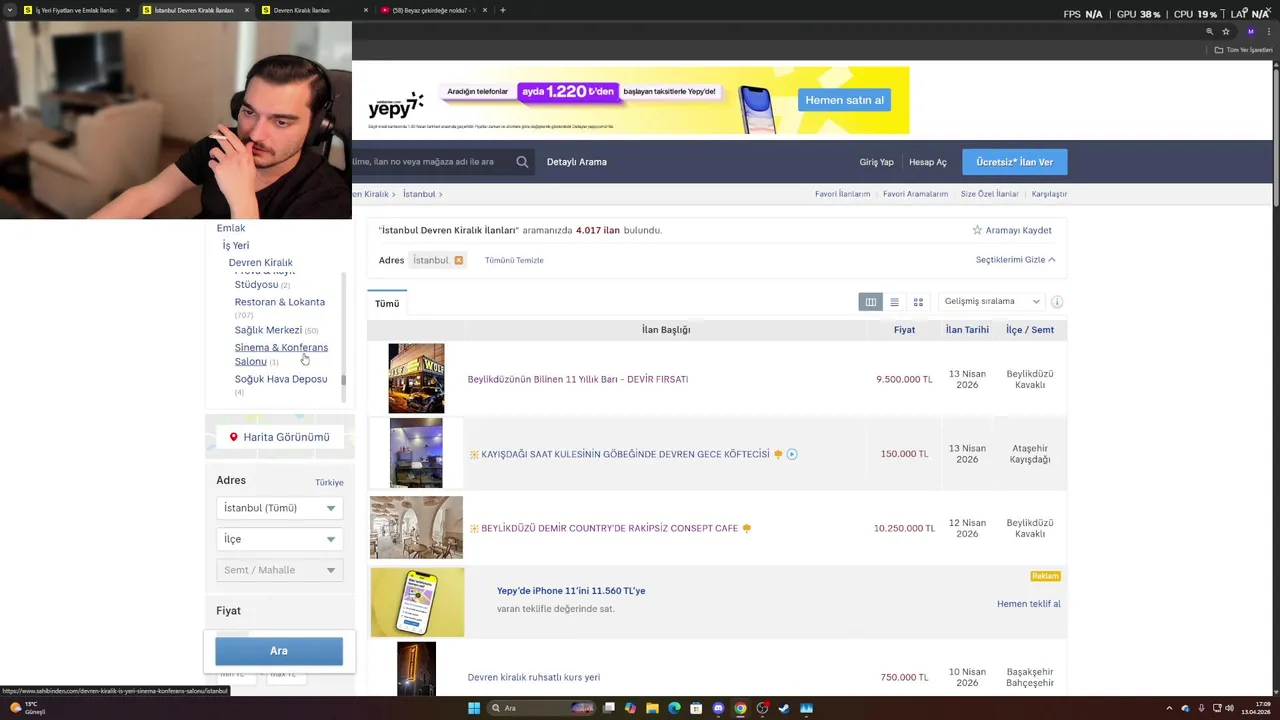Open File Explorer from the taskbar
This screenshot has width=1280, height=720.
652,708
